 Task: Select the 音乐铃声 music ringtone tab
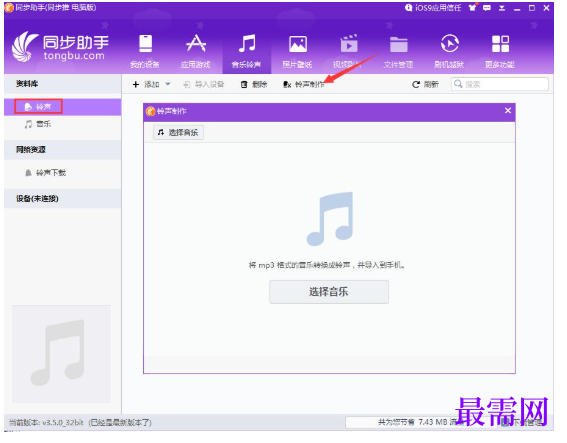pyautogui.click(x=247, y=51)
